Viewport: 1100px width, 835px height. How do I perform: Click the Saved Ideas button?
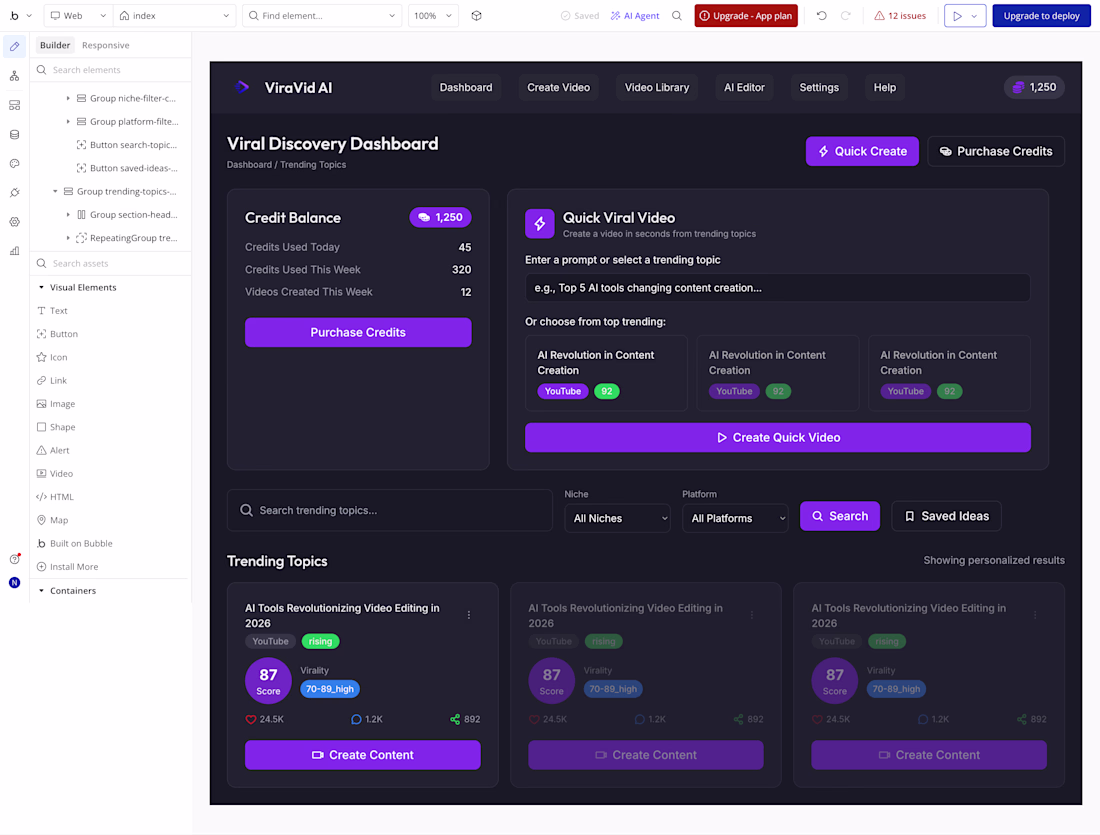click(x=946, y=516)
